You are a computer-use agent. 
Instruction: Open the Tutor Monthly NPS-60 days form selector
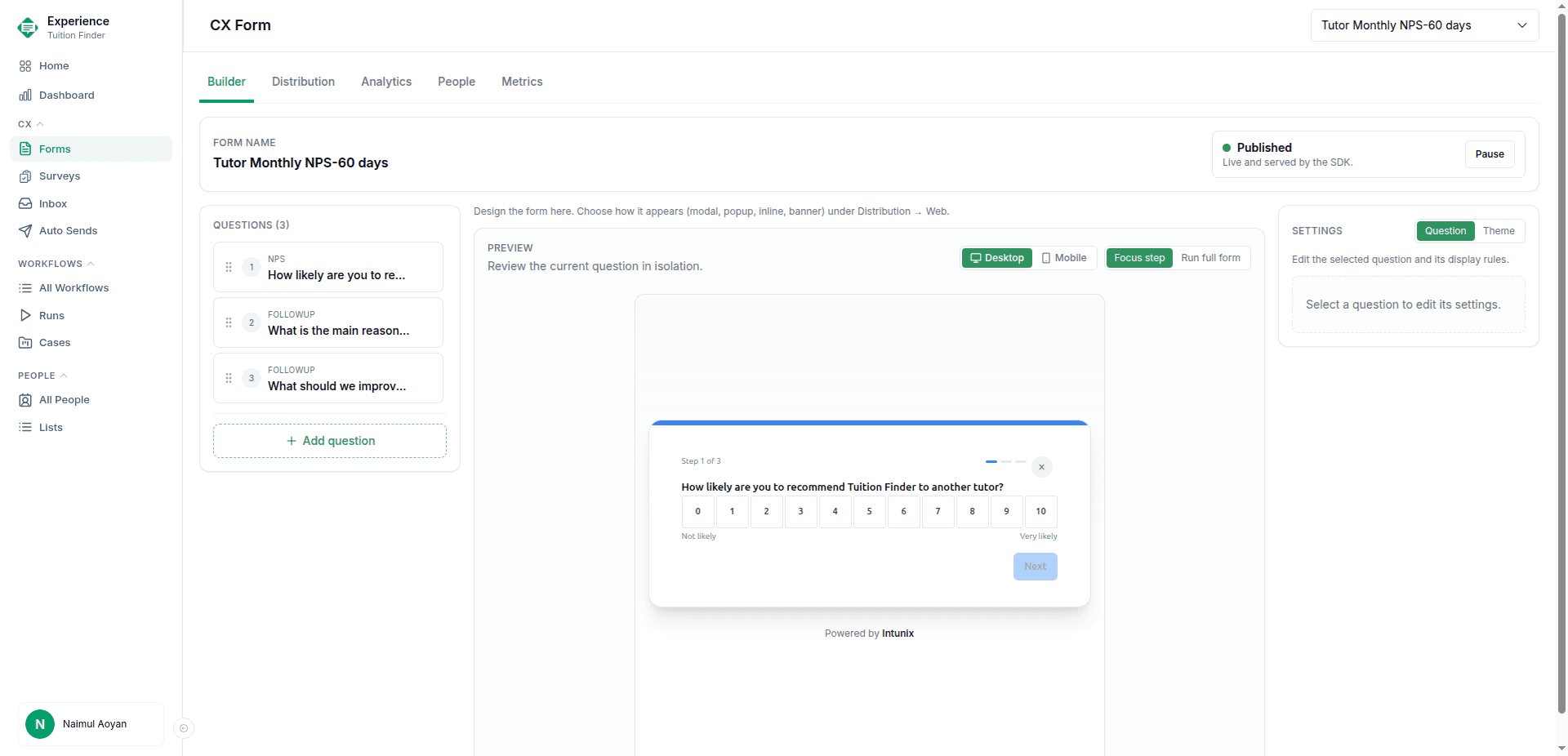pyautogui.click(x=1424, y=25)
